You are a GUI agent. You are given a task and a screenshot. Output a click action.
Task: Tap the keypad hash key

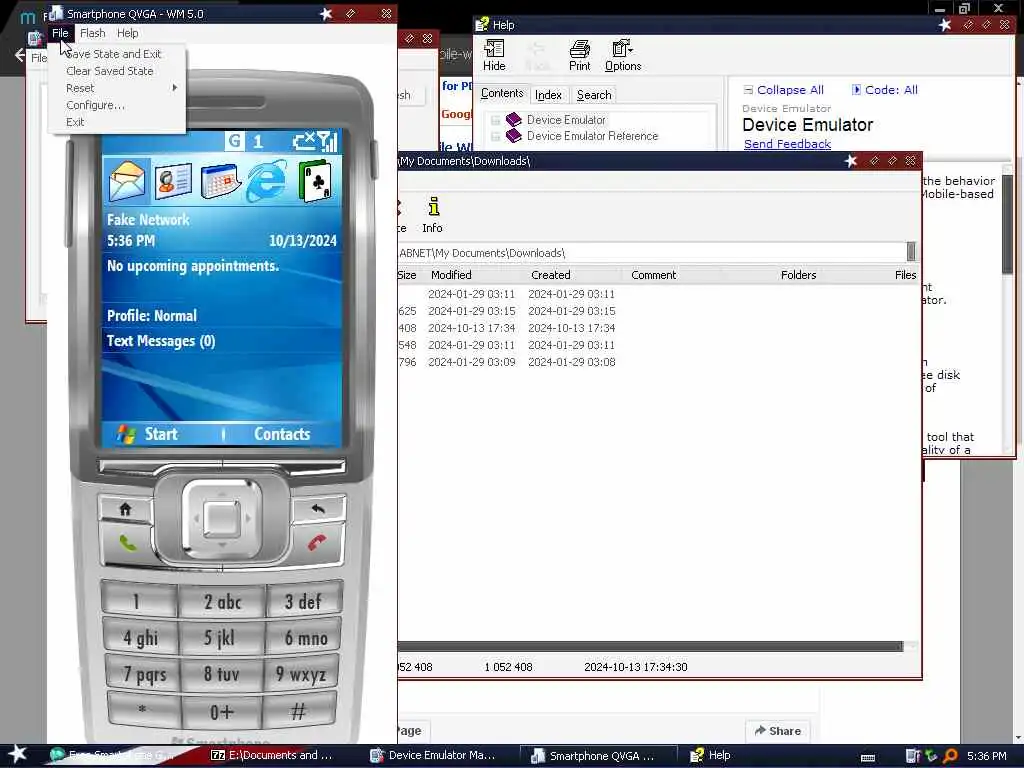pos(298,711)
